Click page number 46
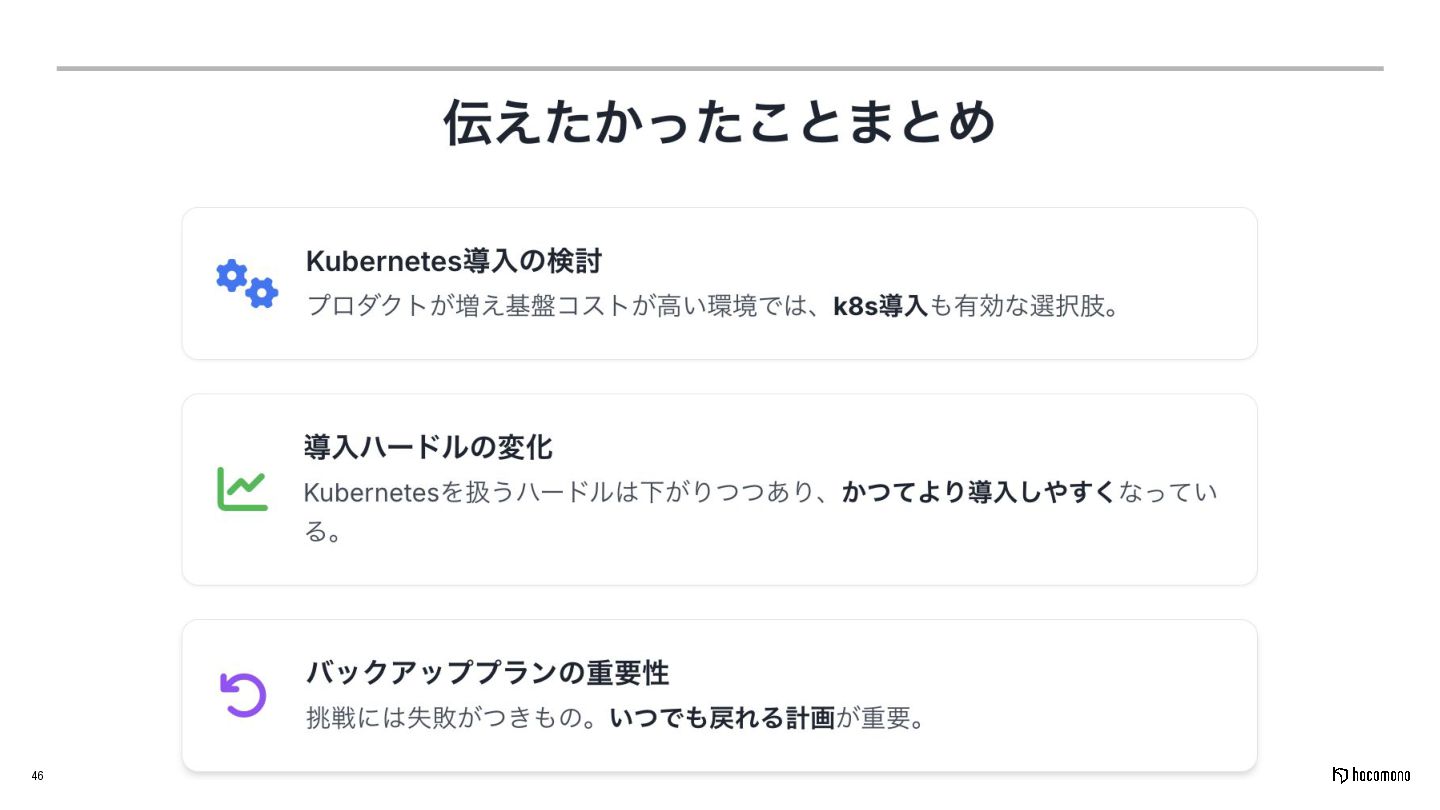 click(37, 776)
